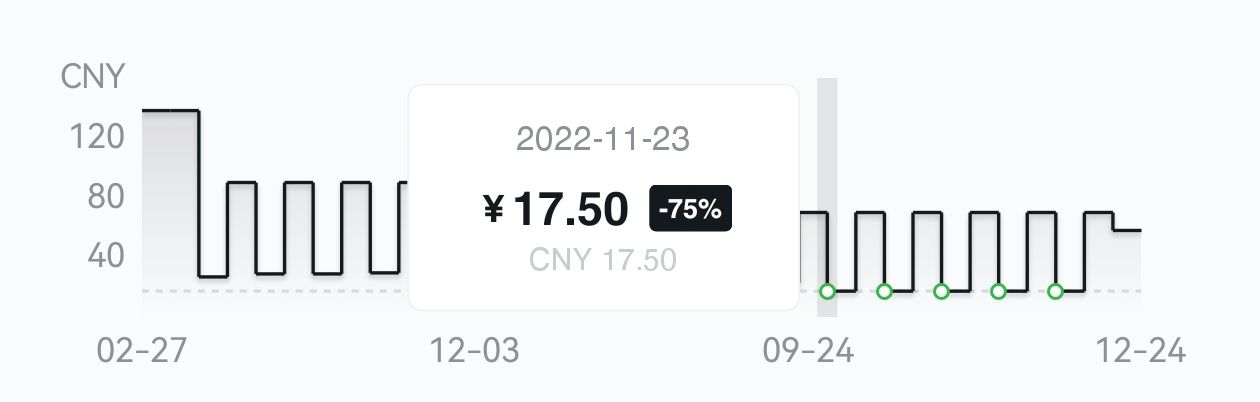Image resolution: width=1260 pixels, height=402 pixels.
Task: Click the 02-27 date axis label
Action: tap(142, 351)
